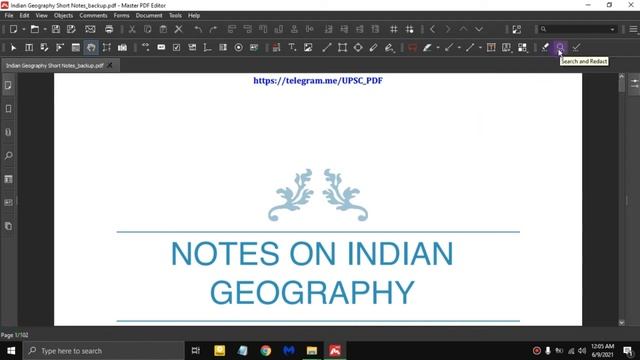Click the toolbar search field
Viewport: 640px width, 360px height.
[577, 29]
